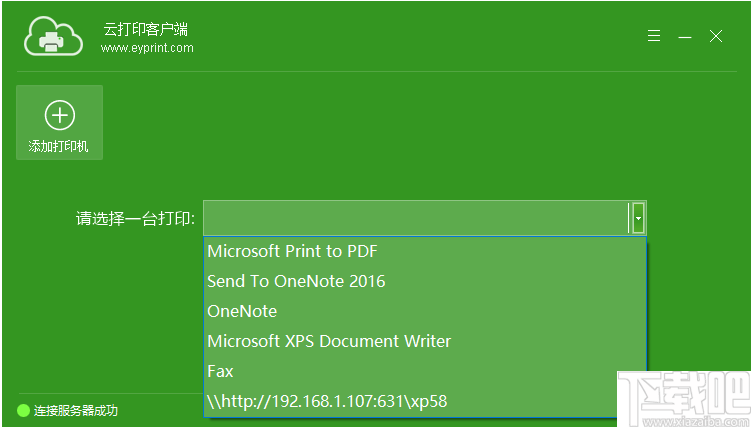Select Microsoft Print to PDF
Image resolution: width=753 pixels, height=427 pixels.
(425, 251)
